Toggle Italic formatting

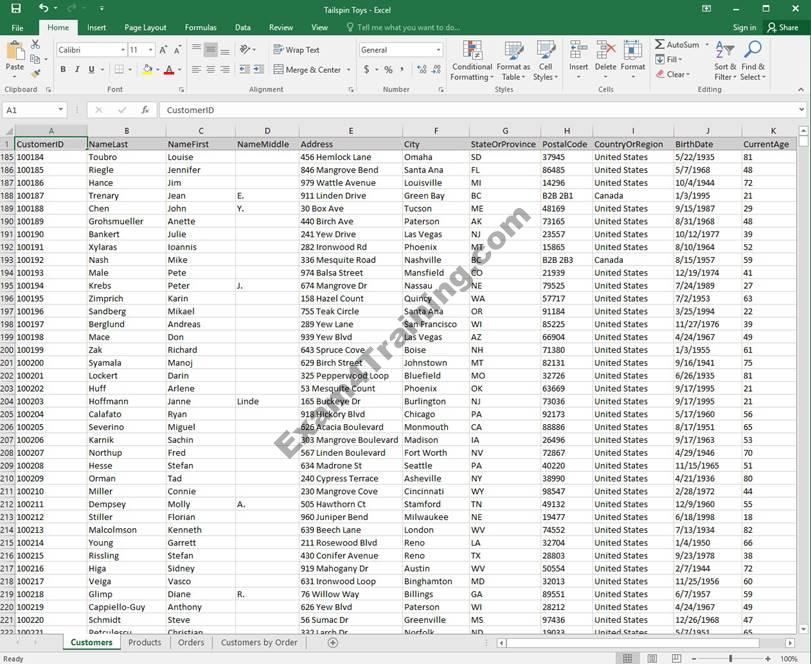(77, 70)
